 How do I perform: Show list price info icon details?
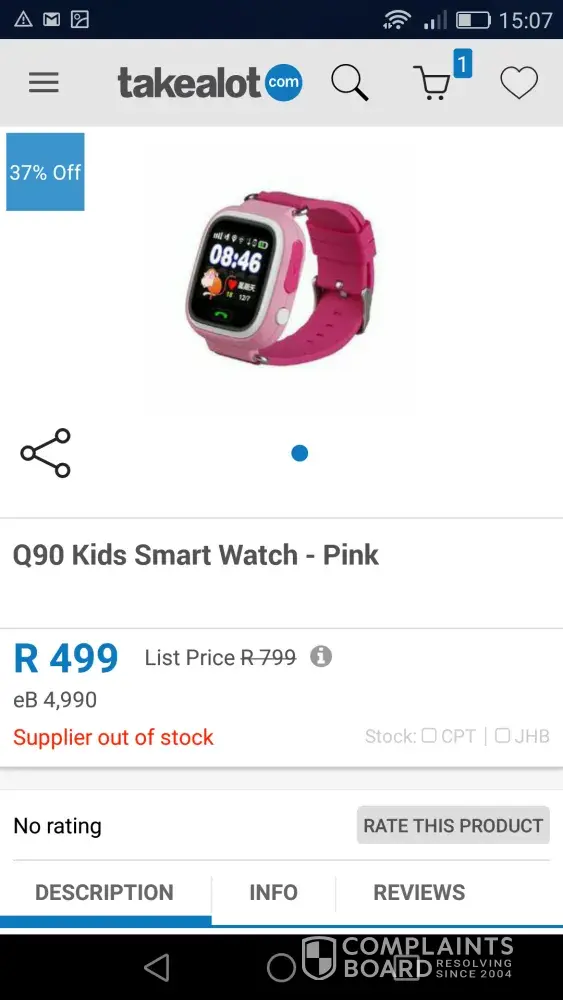[321, 656]
